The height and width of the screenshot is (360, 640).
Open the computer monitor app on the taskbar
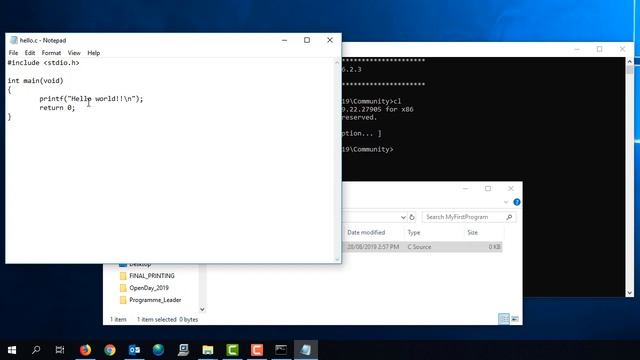click(183, 350)
